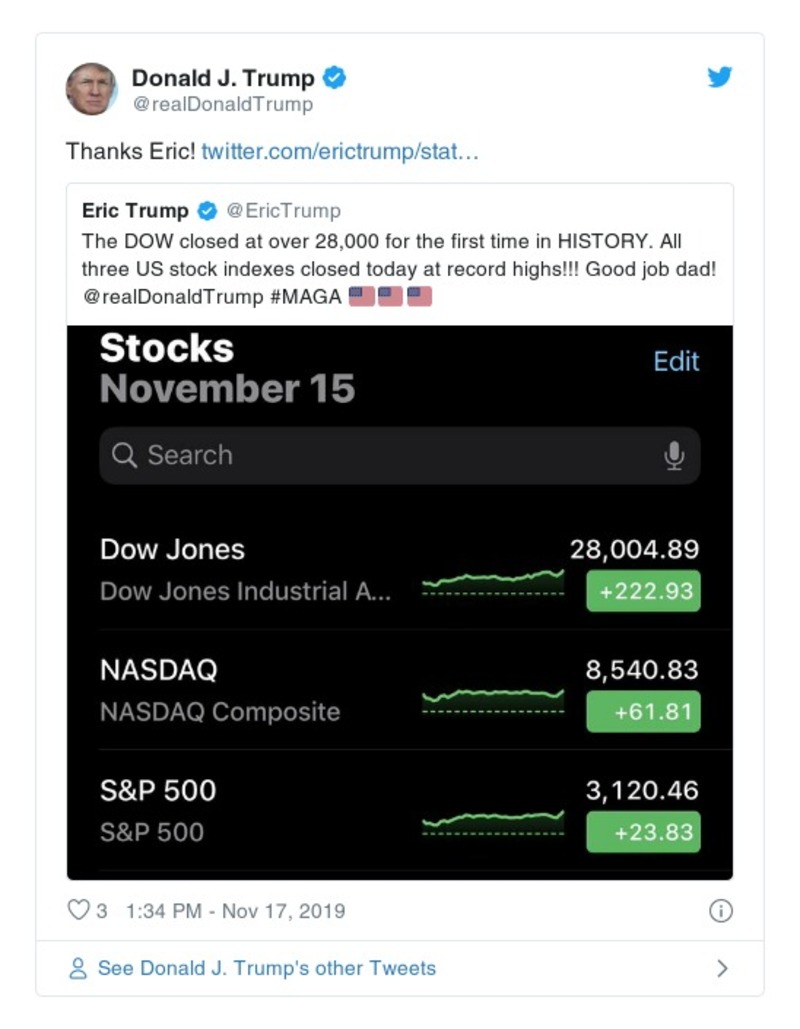This screenshot has width=800, height=1029.
Task: Click the person icon beside other Tweets link
Action: [76, 968]
